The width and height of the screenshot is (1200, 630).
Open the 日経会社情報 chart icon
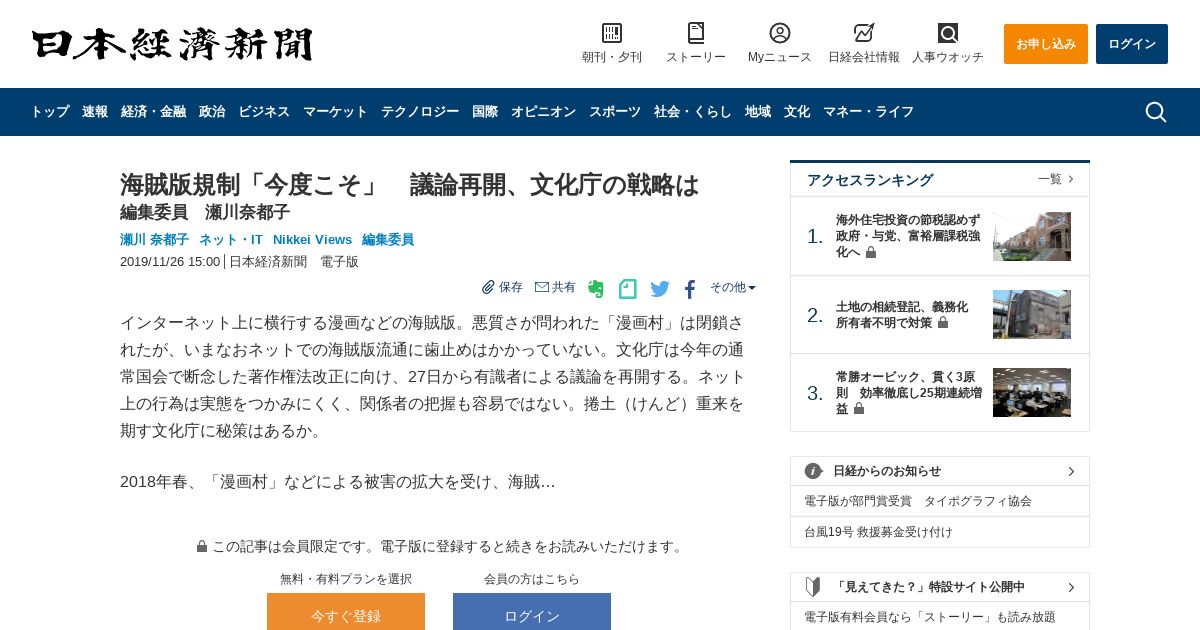click(864, 33)
